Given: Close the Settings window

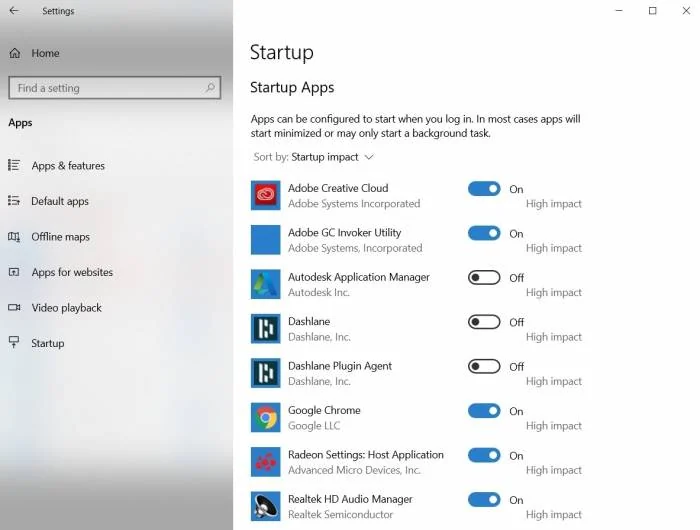Looking at the screenshot, I should click(686, 10).
